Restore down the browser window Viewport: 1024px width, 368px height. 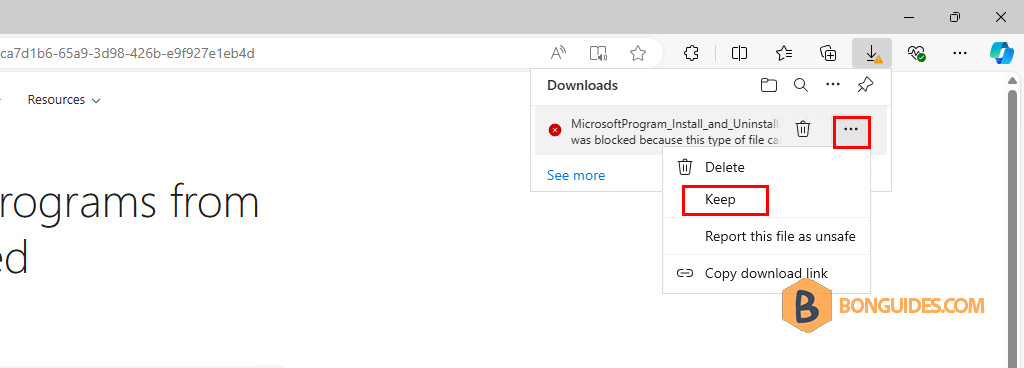click(x=955, y=17)
